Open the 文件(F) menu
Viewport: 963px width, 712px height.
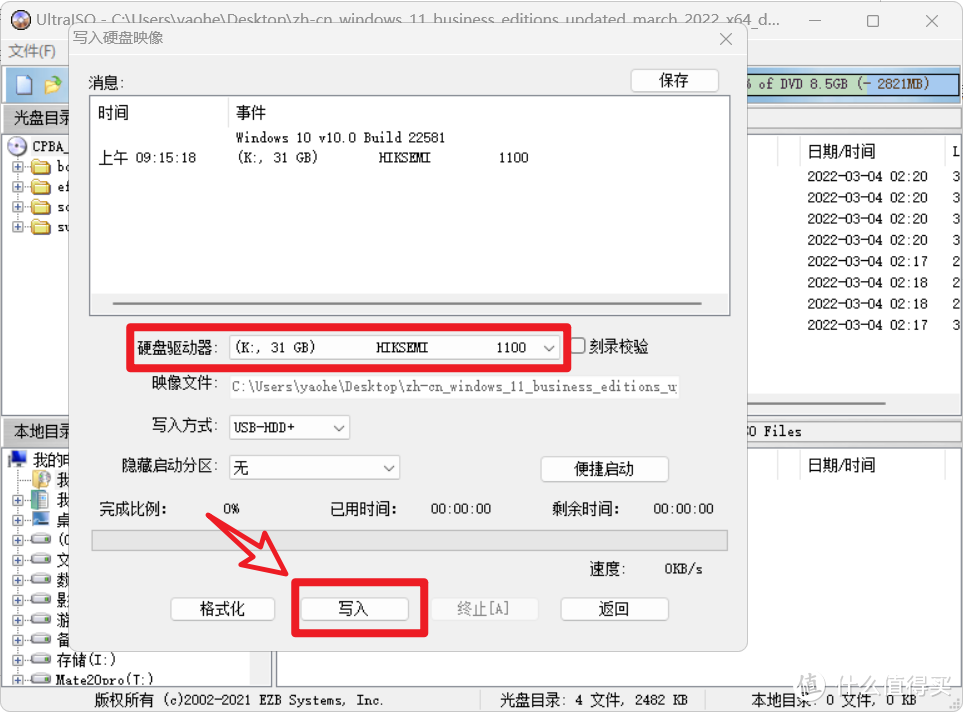pos(33,51)
